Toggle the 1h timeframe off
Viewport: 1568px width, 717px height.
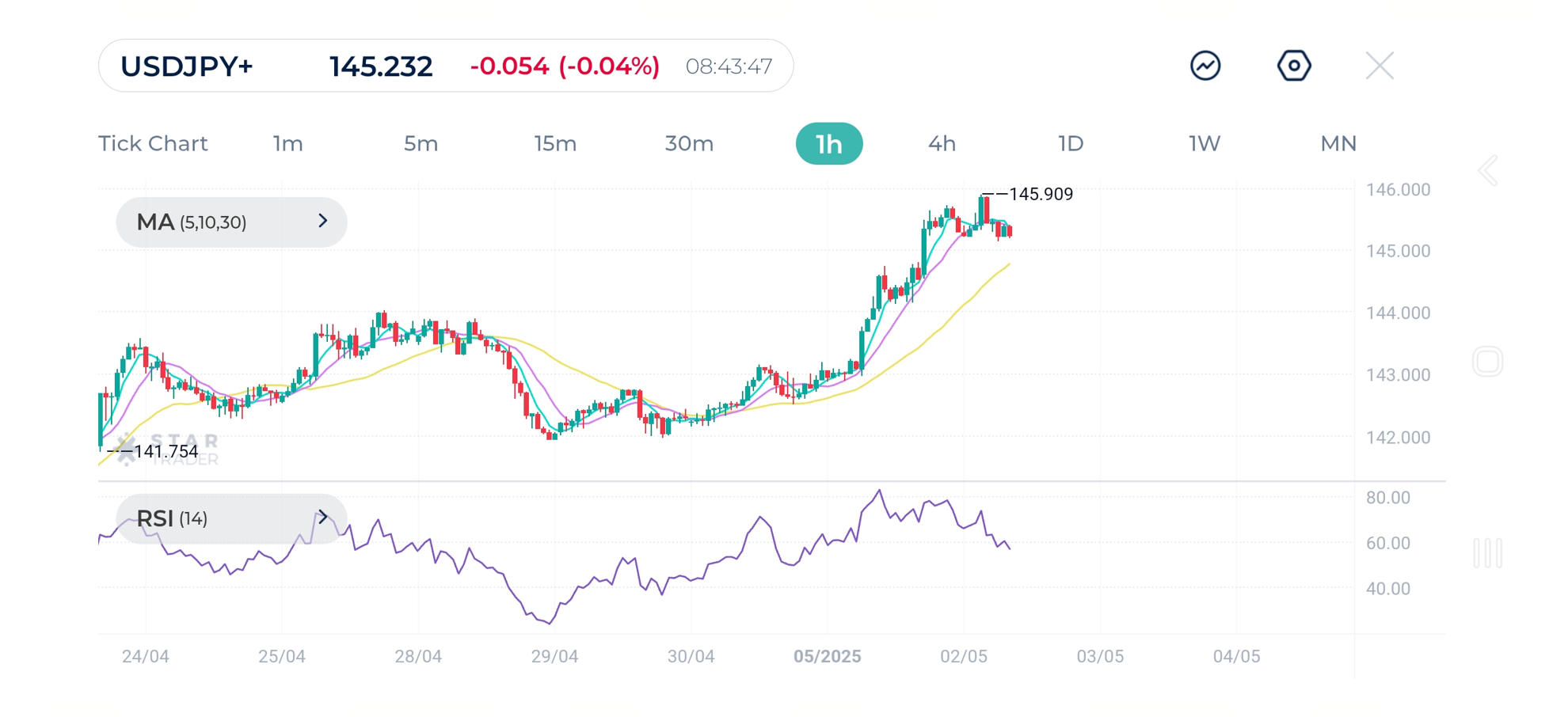828,143
